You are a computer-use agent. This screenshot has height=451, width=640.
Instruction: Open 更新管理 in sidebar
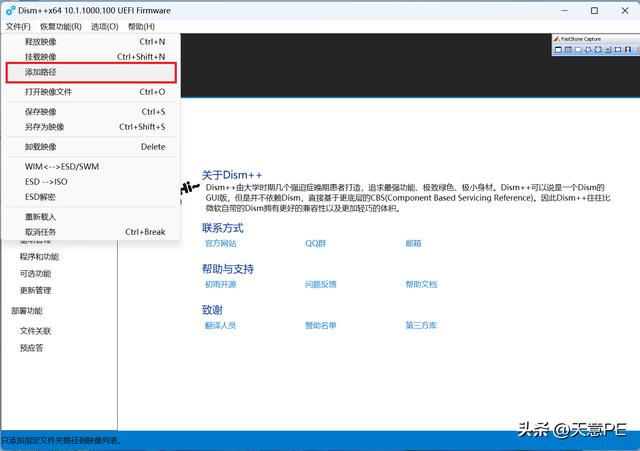[36, 291]
